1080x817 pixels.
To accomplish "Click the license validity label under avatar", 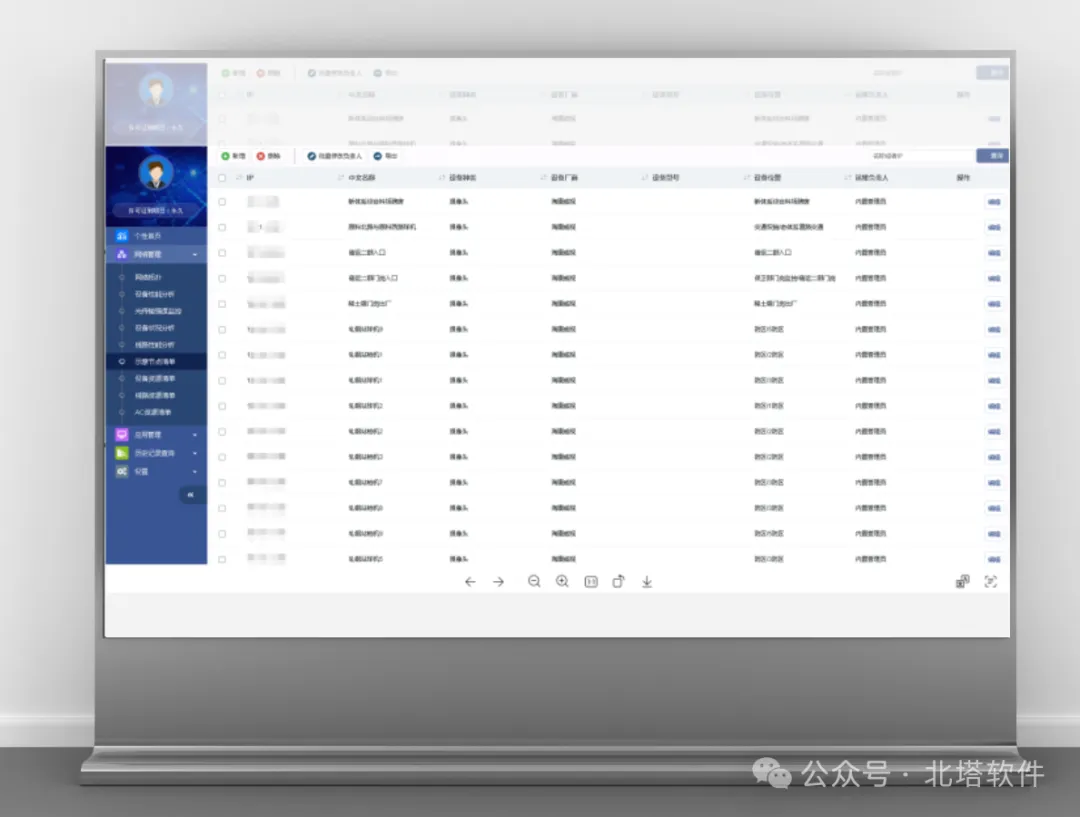I will [156, 211].
